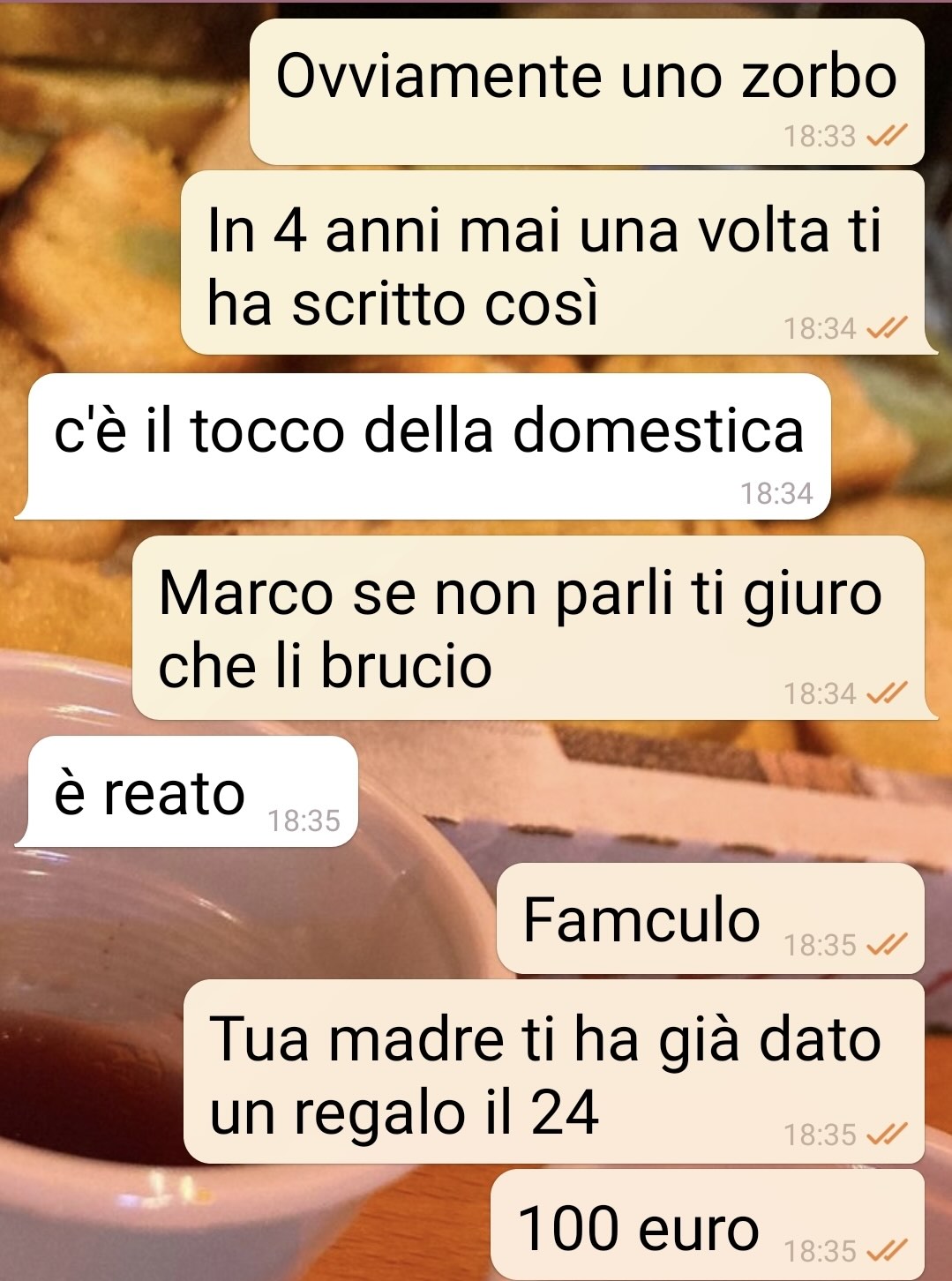The height and width of the screenshot is (1281, 952).
Task: Tap the 18:35 timestamp beside 'è reato'
Action: [x=304, y=820]
